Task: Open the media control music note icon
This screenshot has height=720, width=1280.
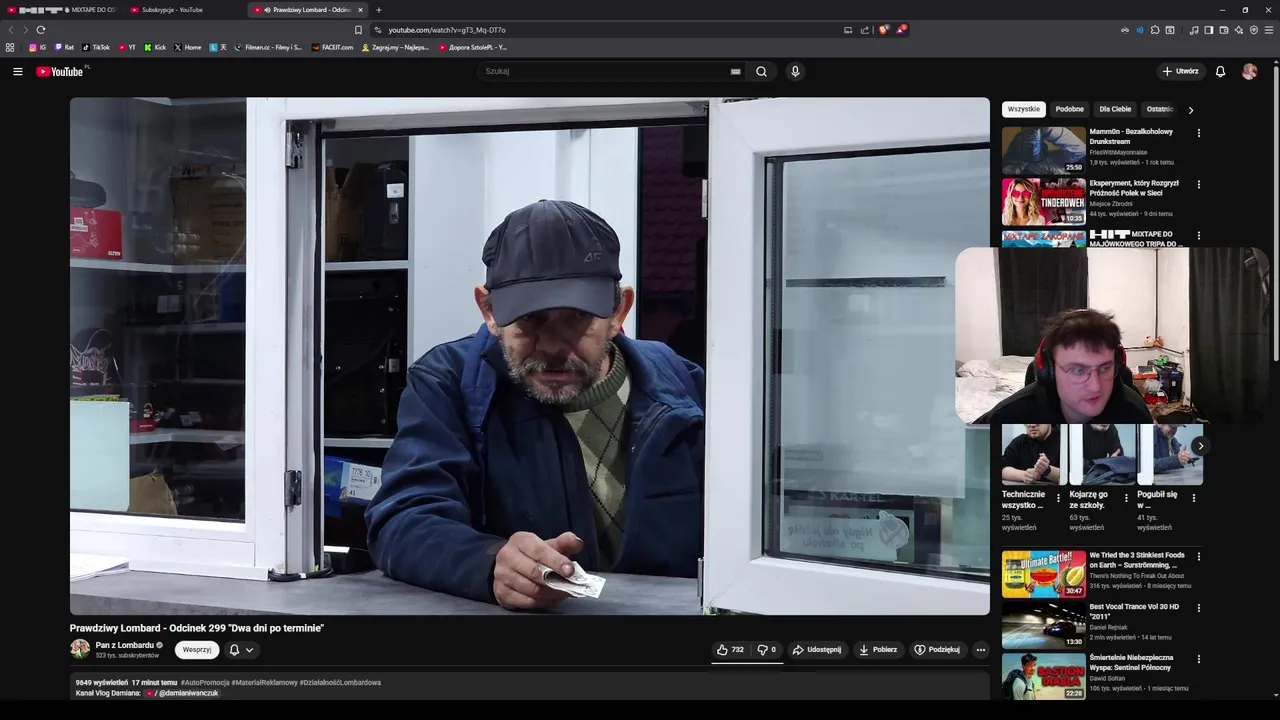Action: coord(1194,30)
